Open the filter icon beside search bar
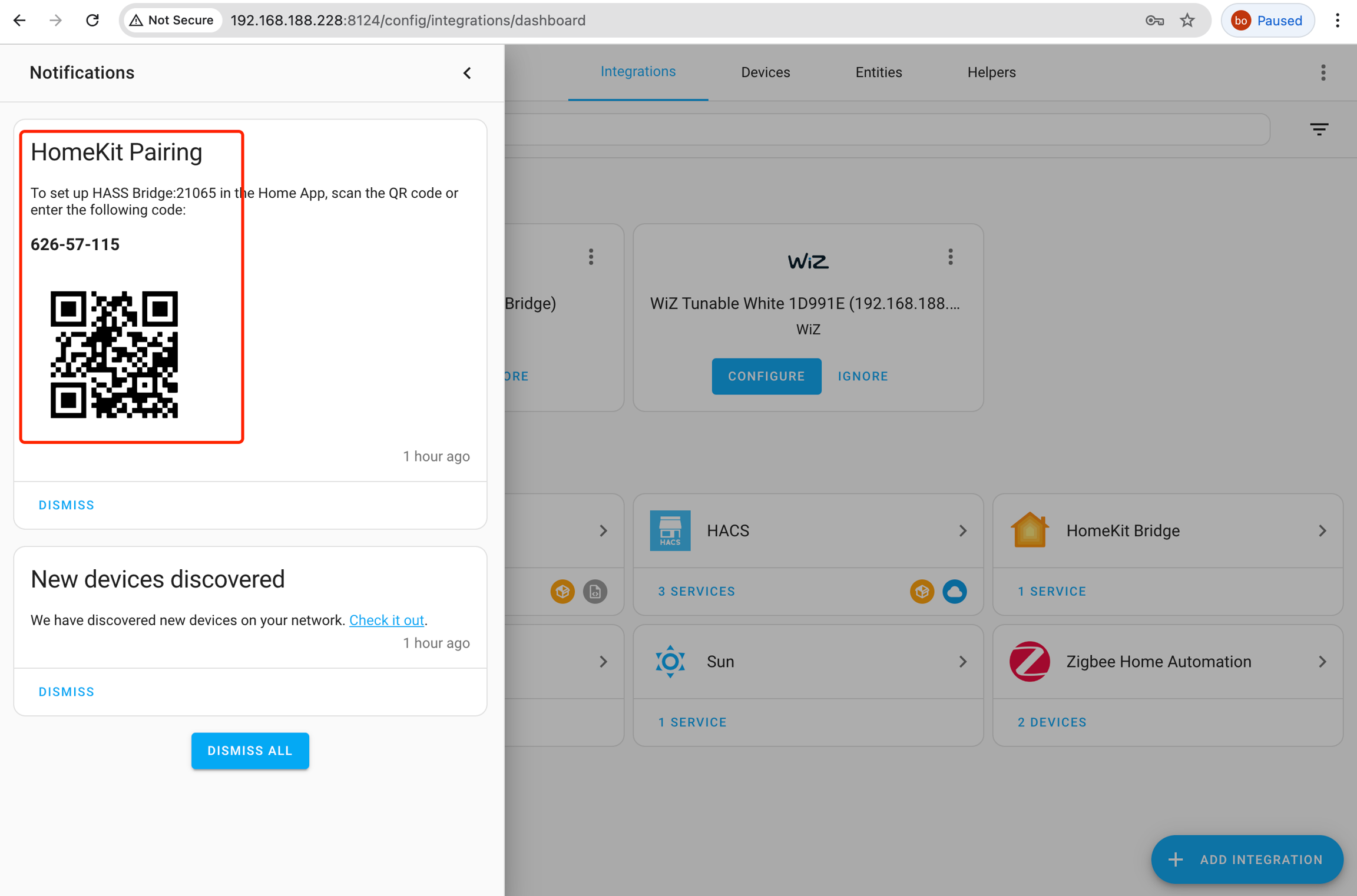Screen dimensions: 1357x896 [x=1319, y=129]
